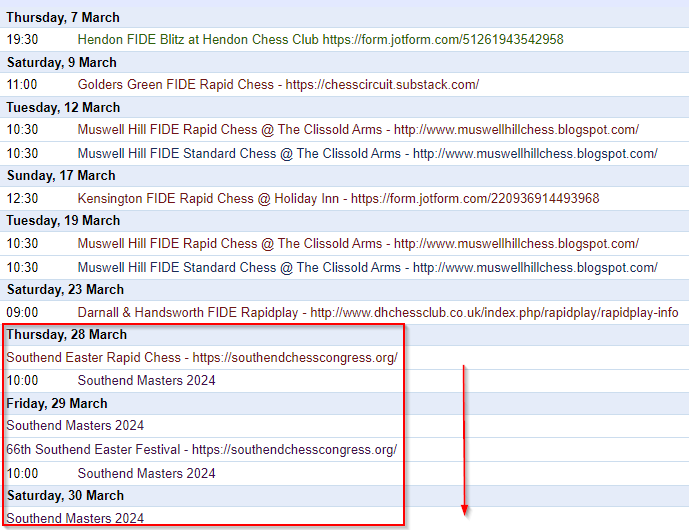This screenshot has width=689, height=530.
Task: Select the Tuesday, 19 March date header
Action: pyautogui.click(x=63, y=221)
